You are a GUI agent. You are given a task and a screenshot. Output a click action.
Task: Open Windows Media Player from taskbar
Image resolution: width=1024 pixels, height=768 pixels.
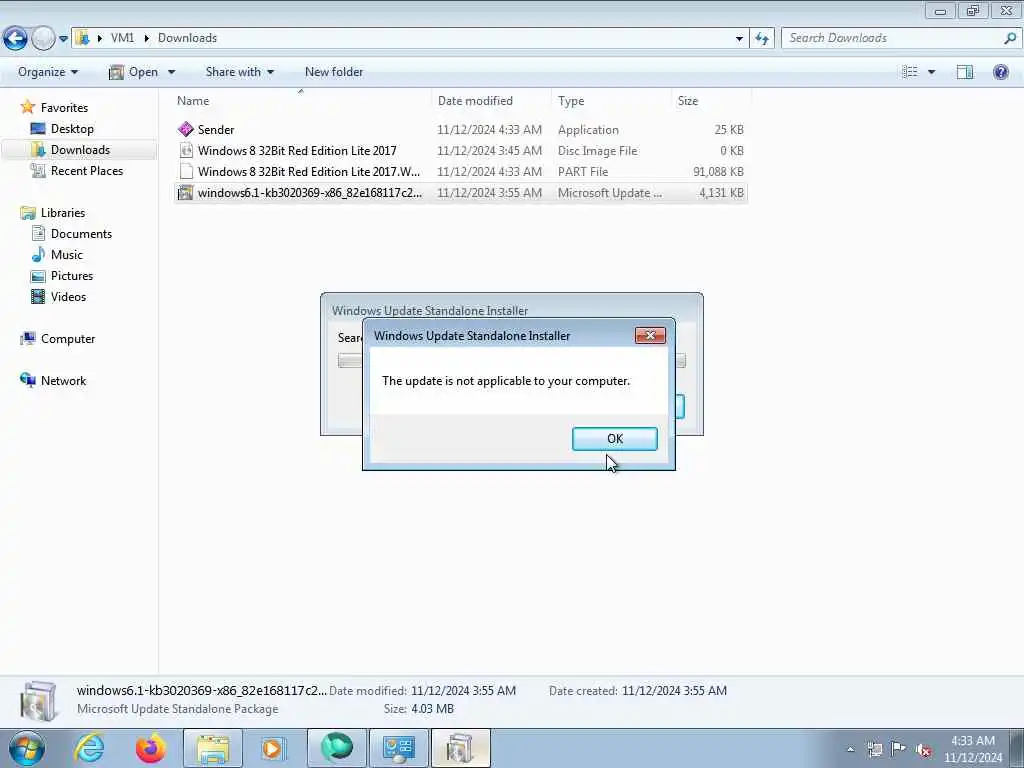pyautogui.click(x=274, y=748)
